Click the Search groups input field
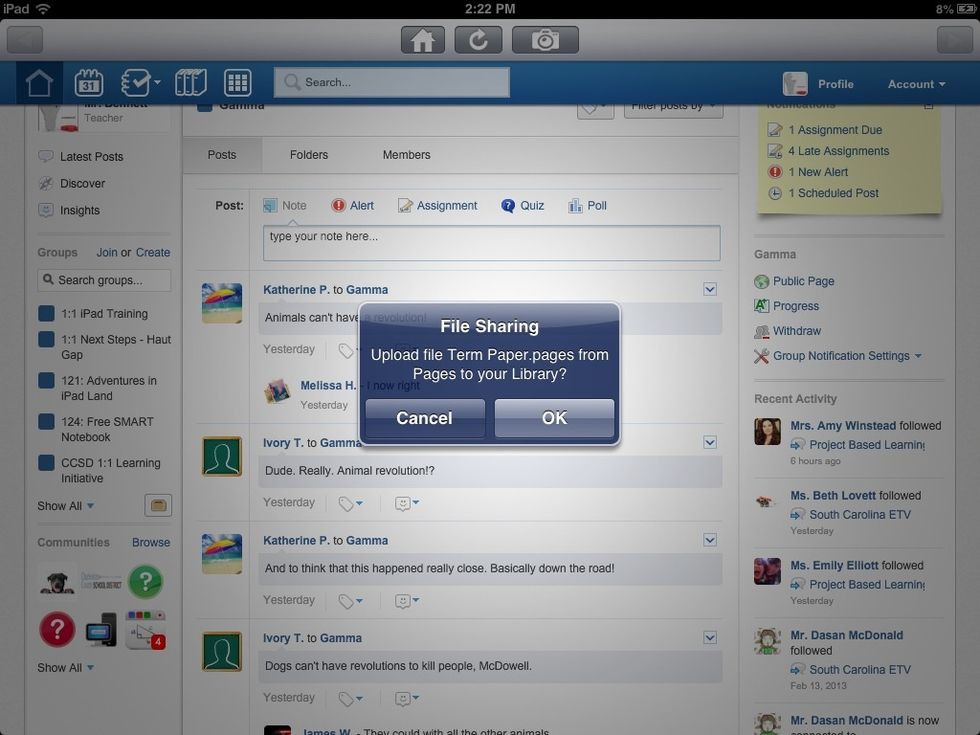Screen dimensions: 980x735 (x=104, y=281)
